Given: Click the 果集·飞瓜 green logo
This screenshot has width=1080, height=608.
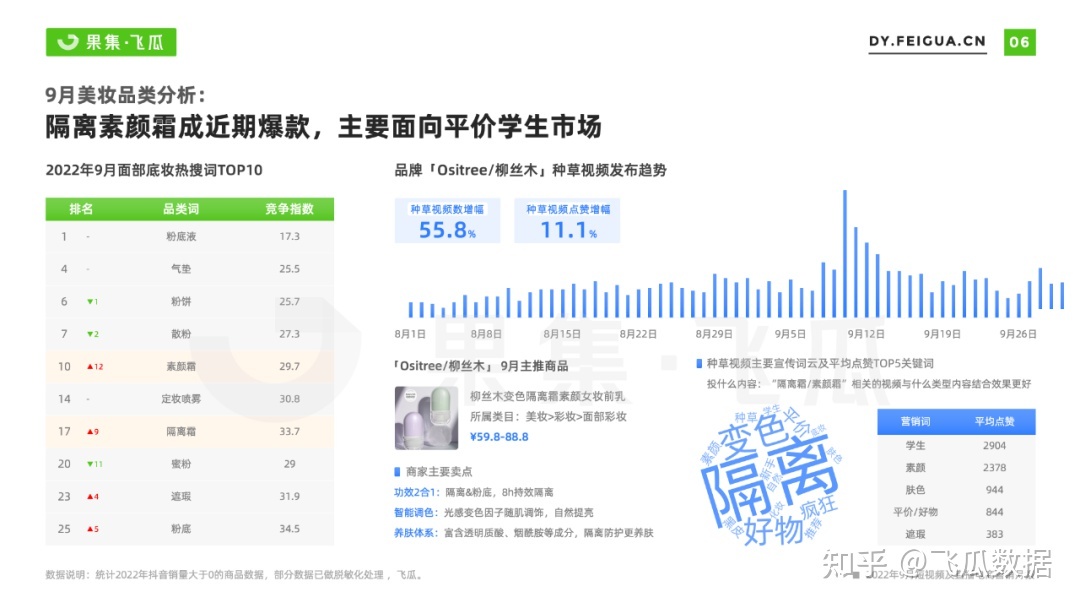Looking at the screenshot, I should point(111,42).
